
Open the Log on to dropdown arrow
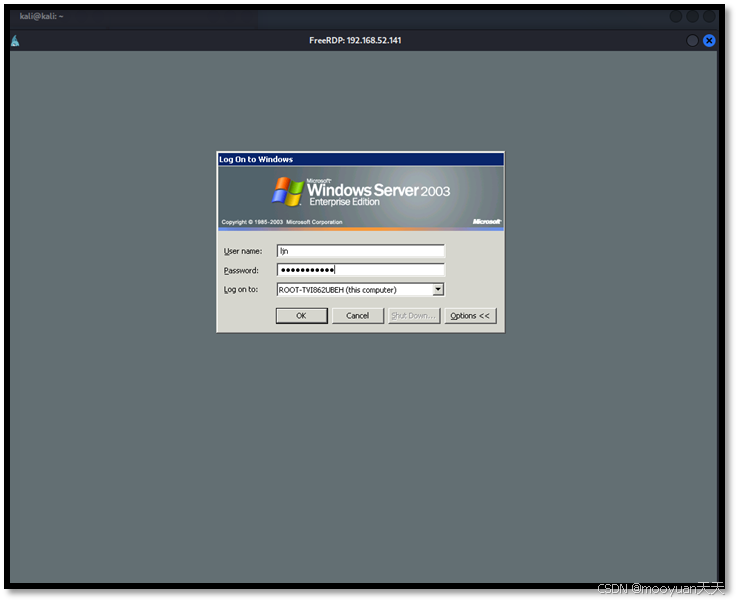pyautogui.click(x=438, y=289)
